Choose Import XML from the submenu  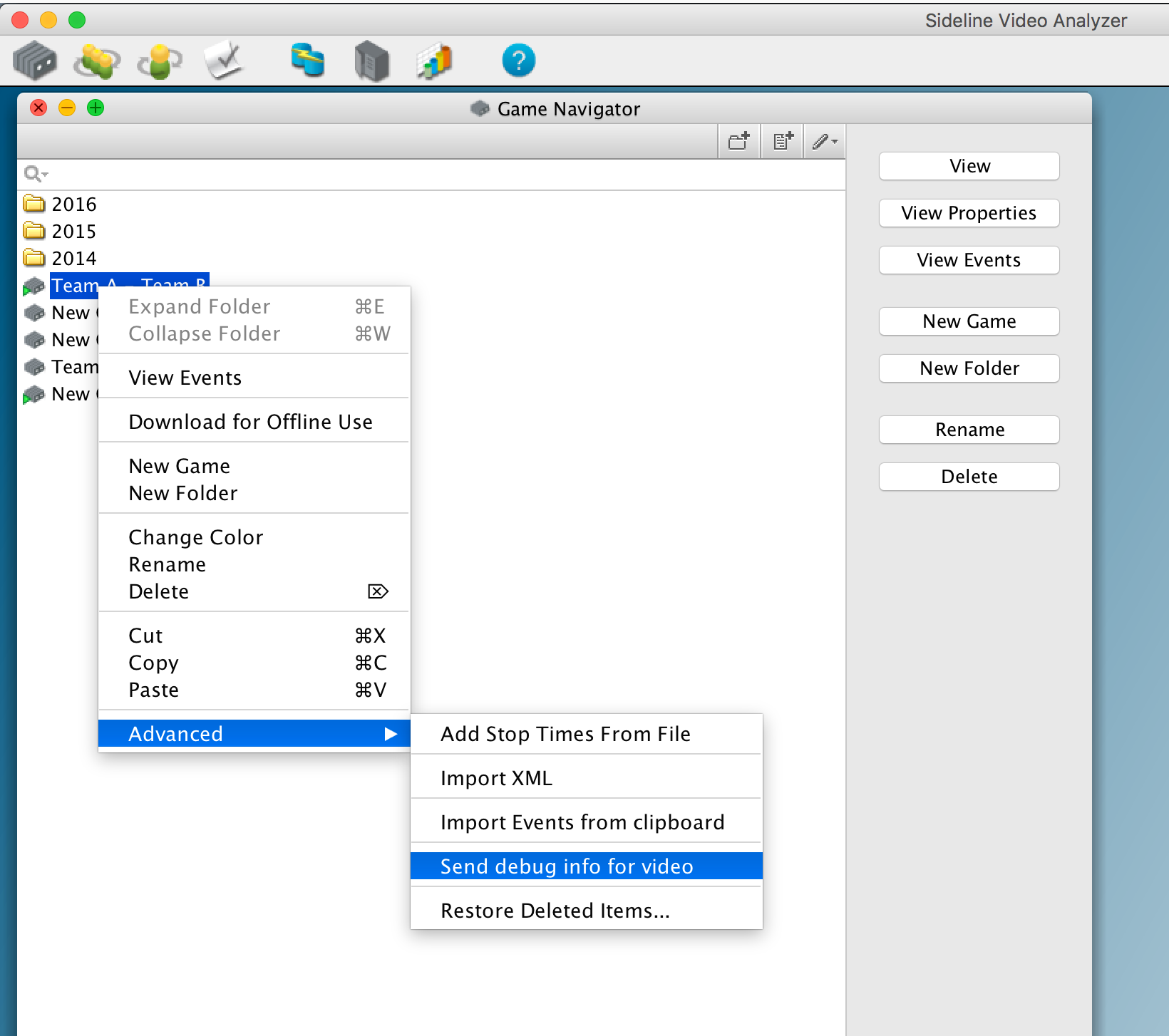coord(587,778)
